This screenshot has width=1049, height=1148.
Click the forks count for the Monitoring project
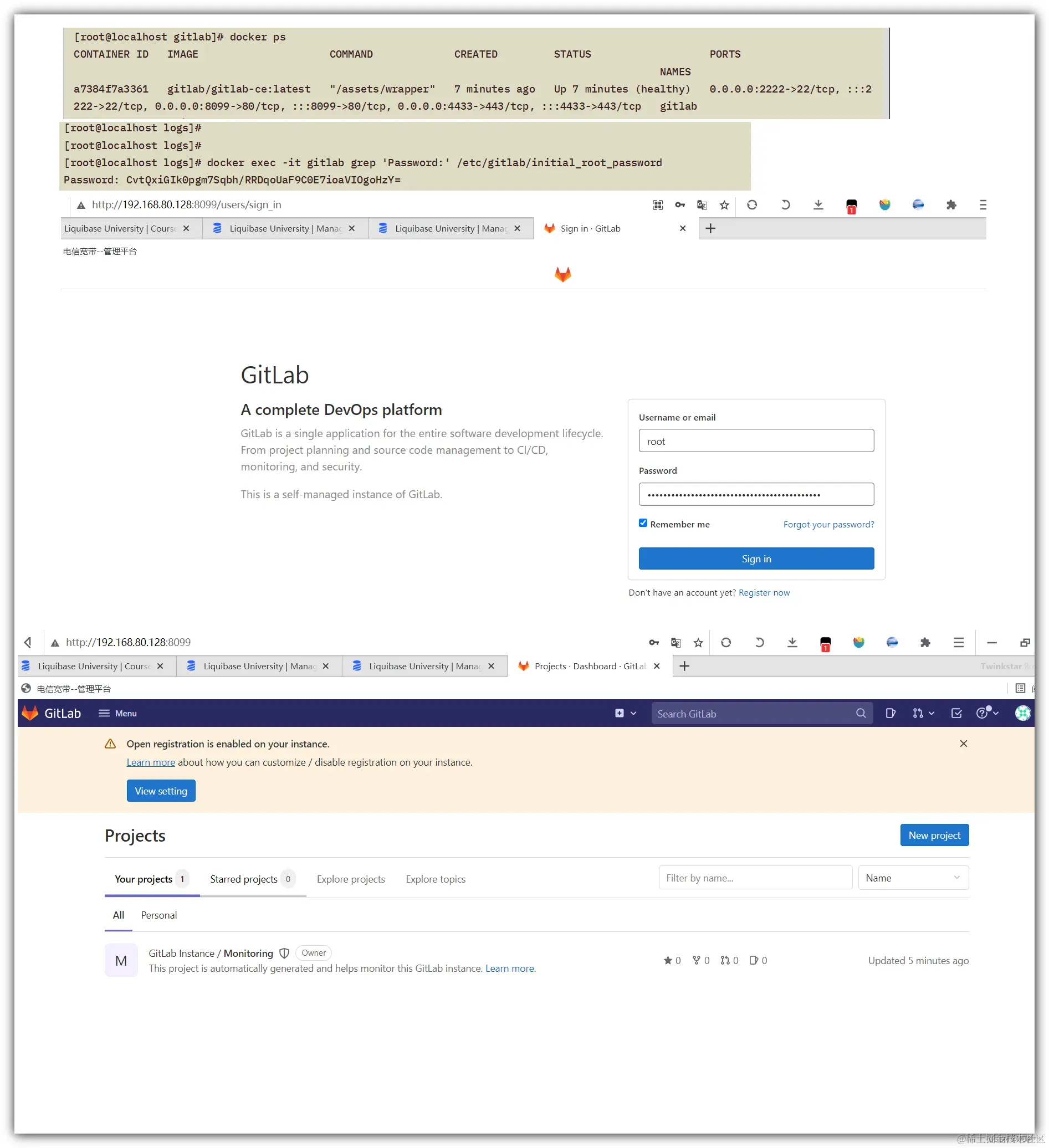700,961
